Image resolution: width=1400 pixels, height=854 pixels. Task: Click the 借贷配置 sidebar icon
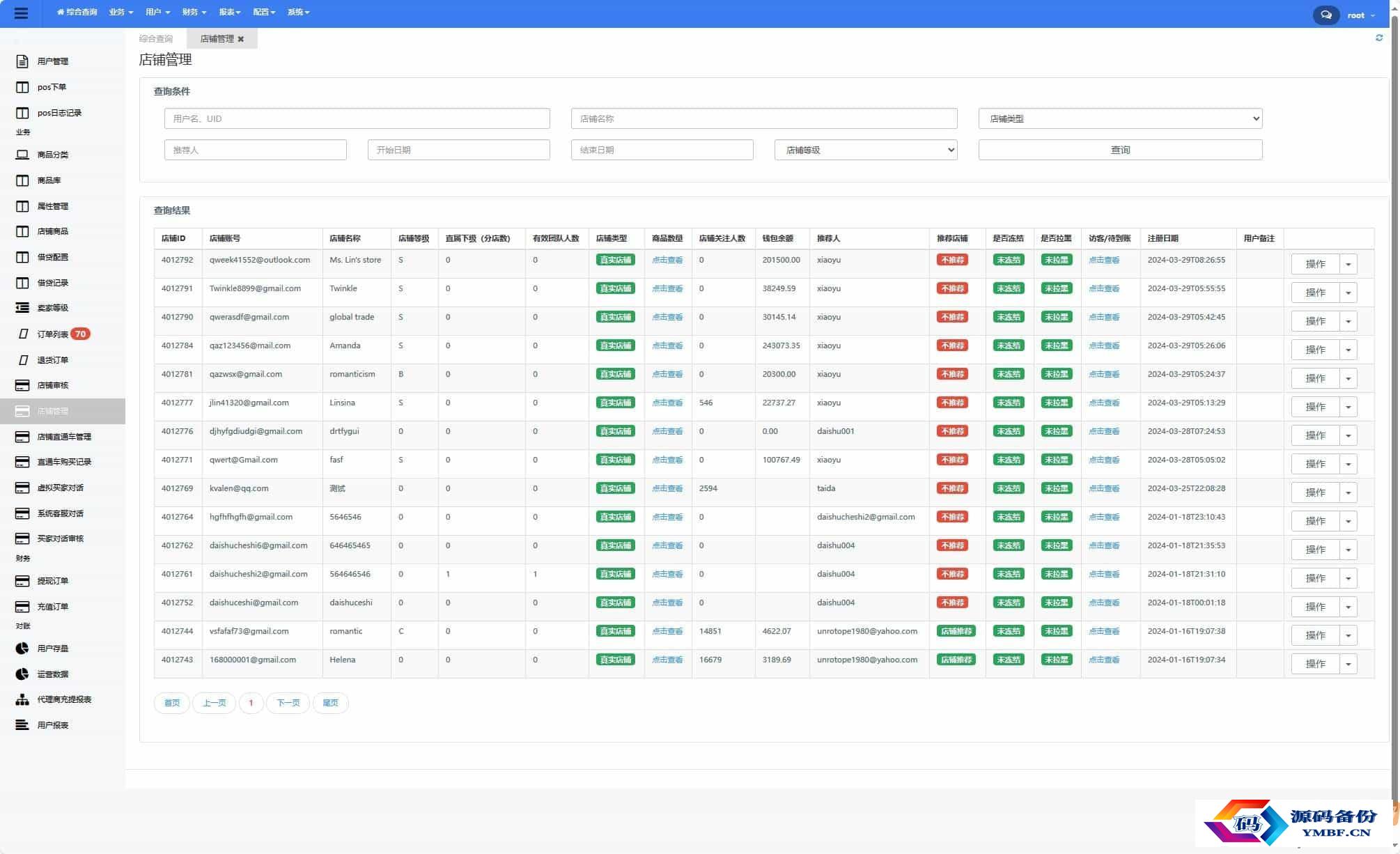pyautogui.click(x=22, y=257)
